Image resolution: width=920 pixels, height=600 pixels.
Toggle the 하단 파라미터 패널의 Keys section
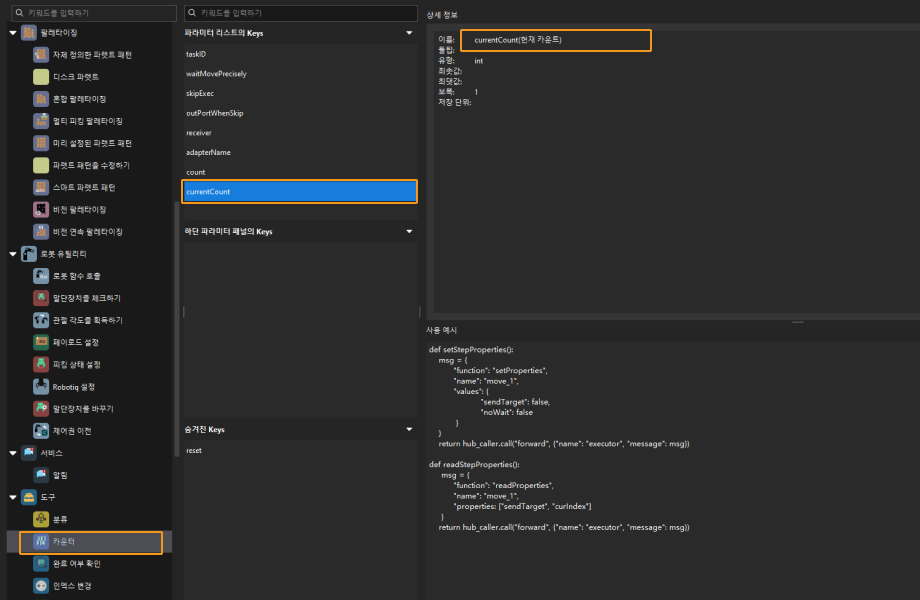pos(408,232)
